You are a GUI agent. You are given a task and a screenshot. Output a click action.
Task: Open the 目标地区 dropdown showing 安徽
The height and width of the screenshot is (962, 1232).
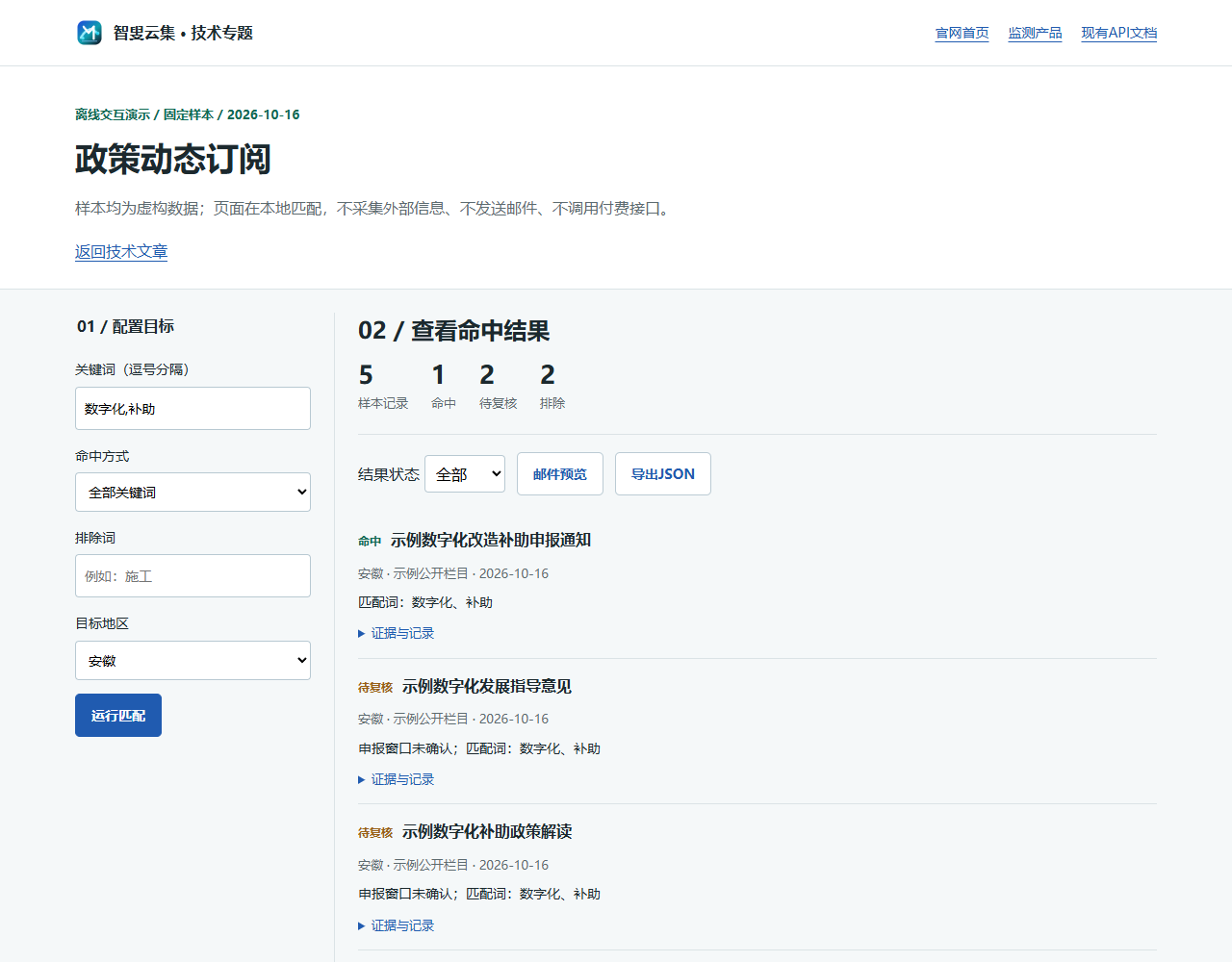point(192,660)
